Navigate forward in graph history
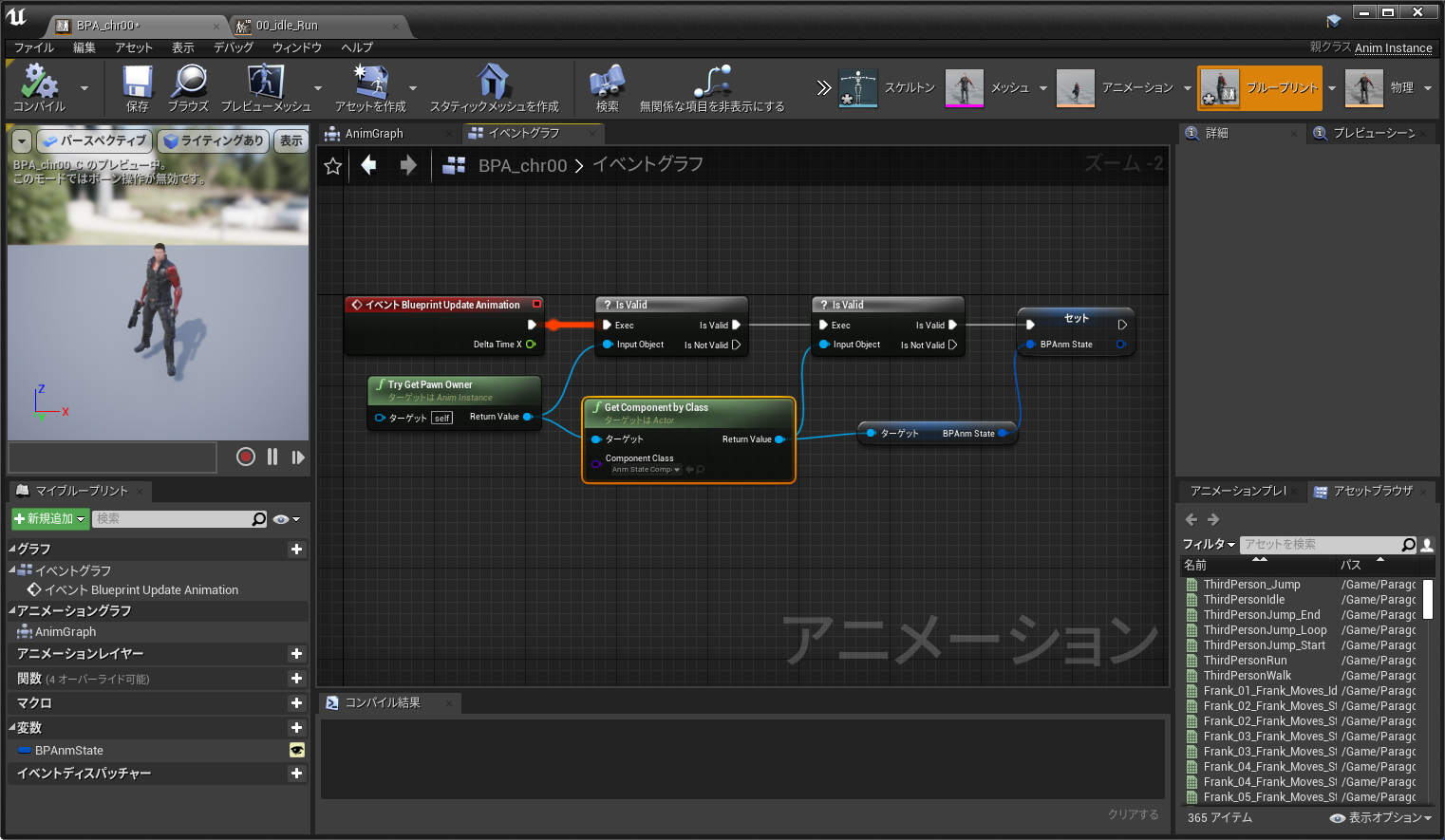The image size is (1445, 840). click(x=408, y=165)
